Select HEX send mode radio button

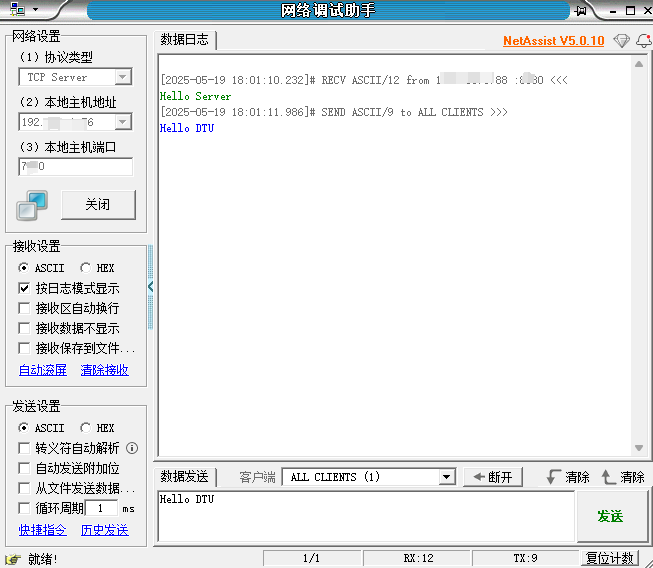coord(85,428)
